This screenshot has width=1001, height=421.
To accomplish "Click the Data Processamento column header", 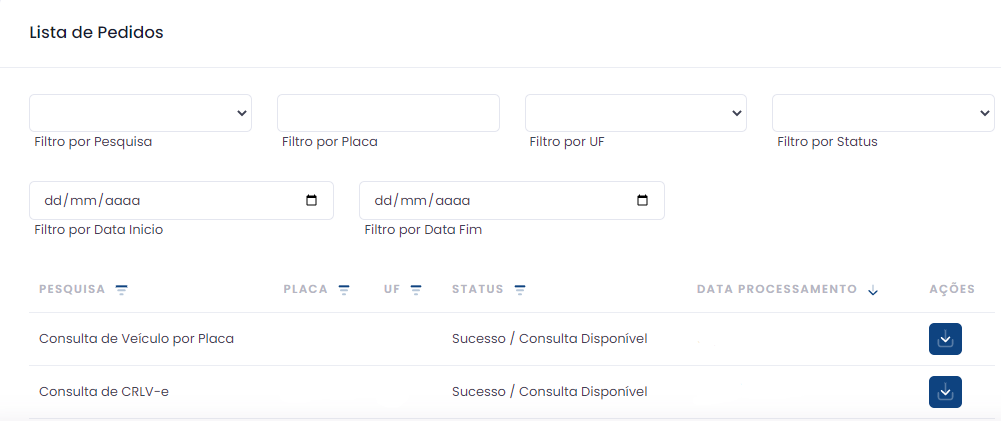I will coord(776,289).
